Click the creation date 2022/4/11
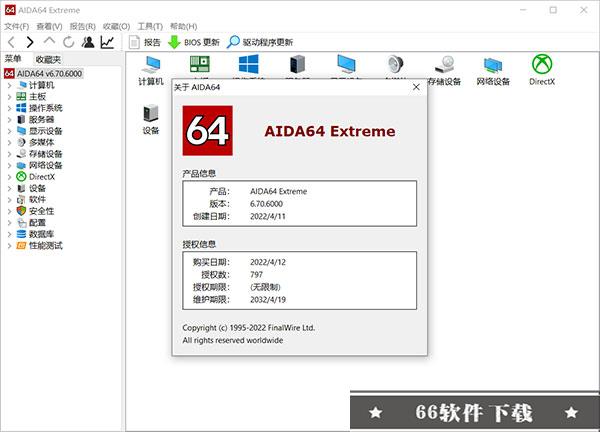Viewport: 600px width, 432px height. coord(268,216)
